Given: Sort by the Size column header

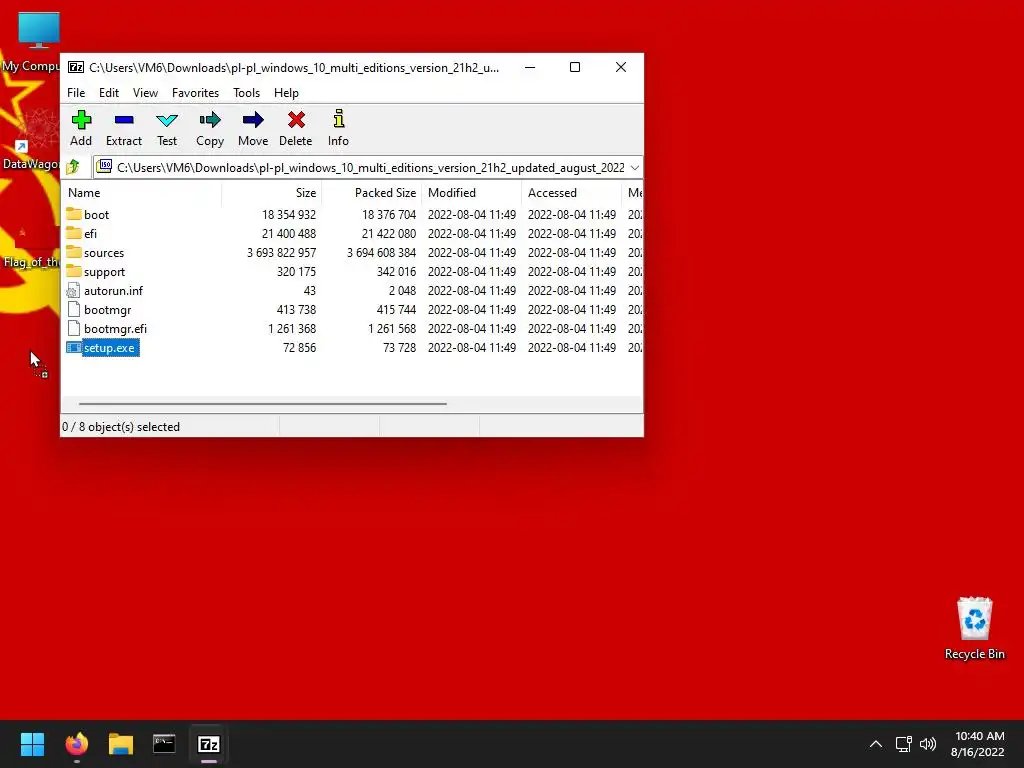Looking at the screenshot, I should pyautogui.click(x=272, y=193).
